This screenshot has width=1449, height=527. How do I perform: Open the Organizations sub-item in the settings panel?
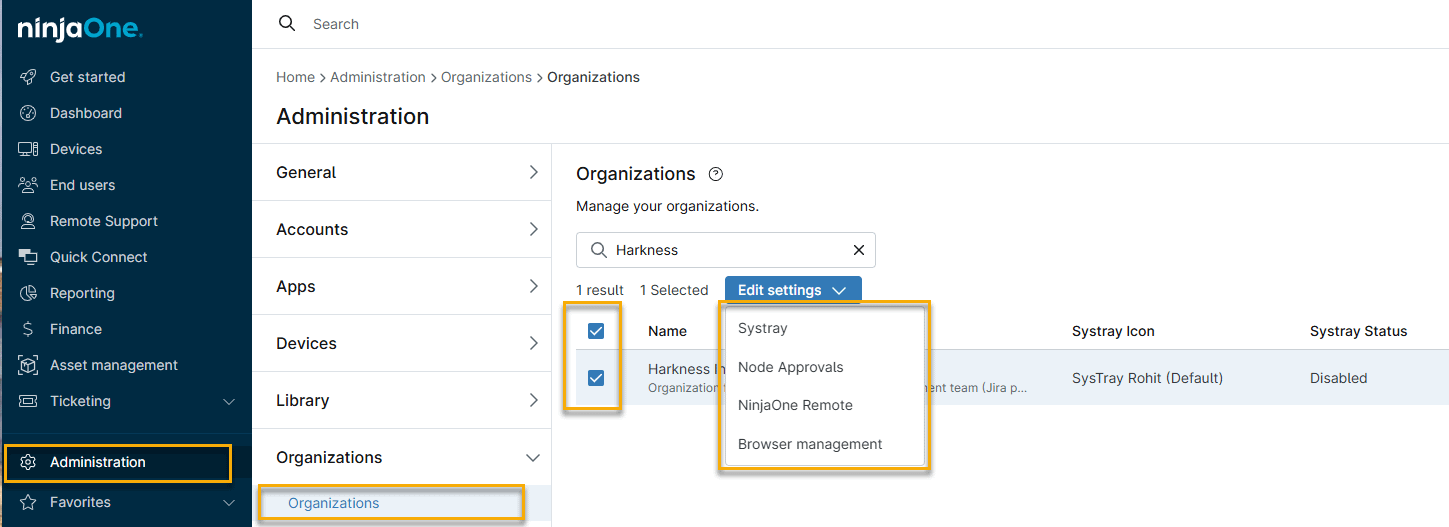(x=334, y=503)
